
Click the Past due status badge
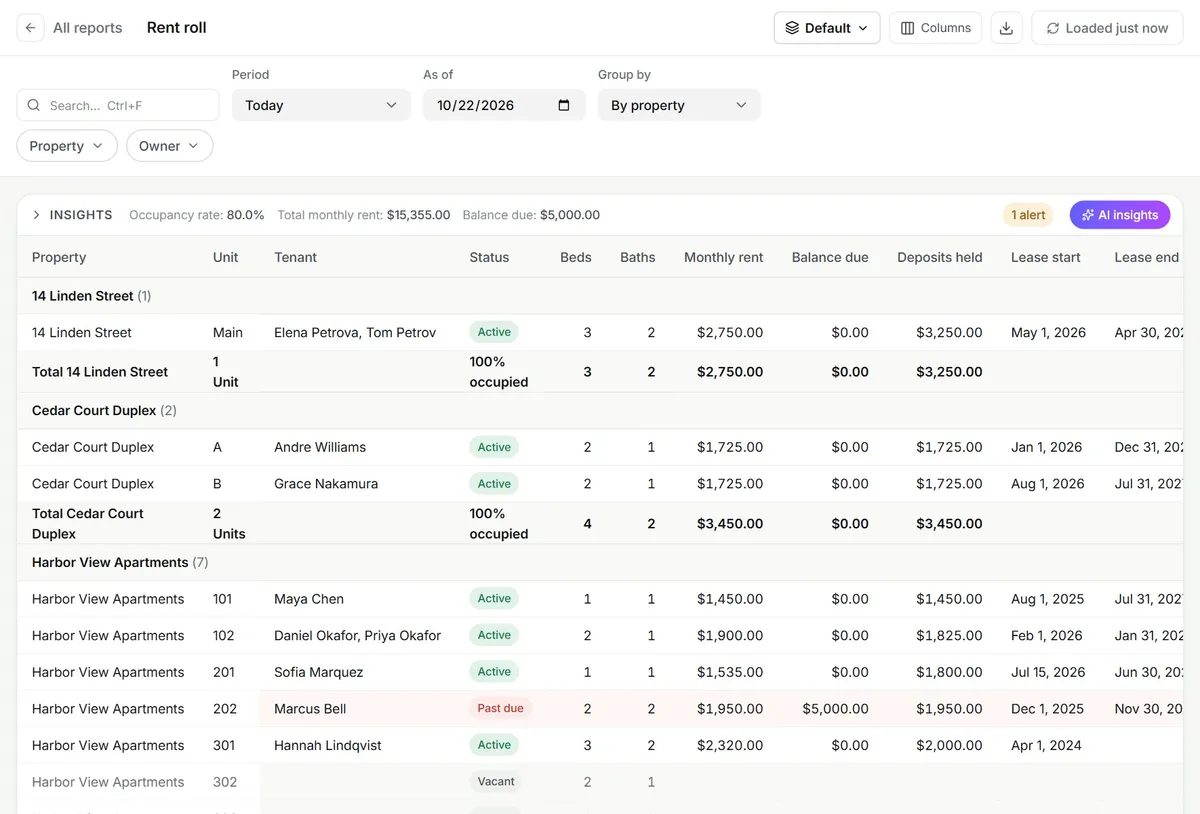point(500,708)
